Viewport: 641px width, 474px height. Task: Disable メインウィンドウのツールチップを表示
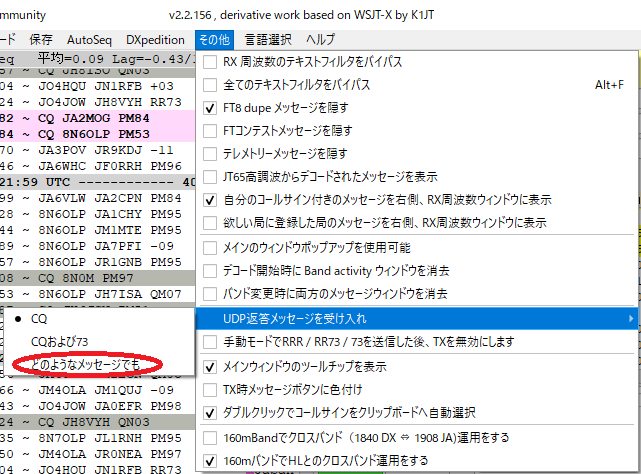(x=210, y=367)
